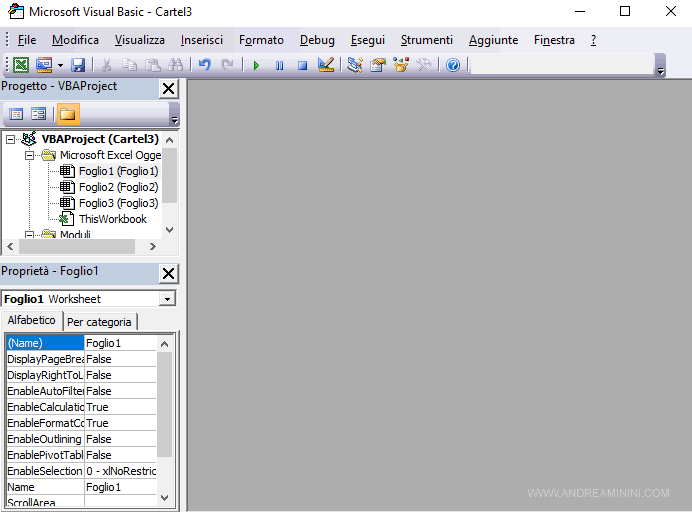
Task: Click the View Object icon in the Project panel
Action: click(39, 114)
